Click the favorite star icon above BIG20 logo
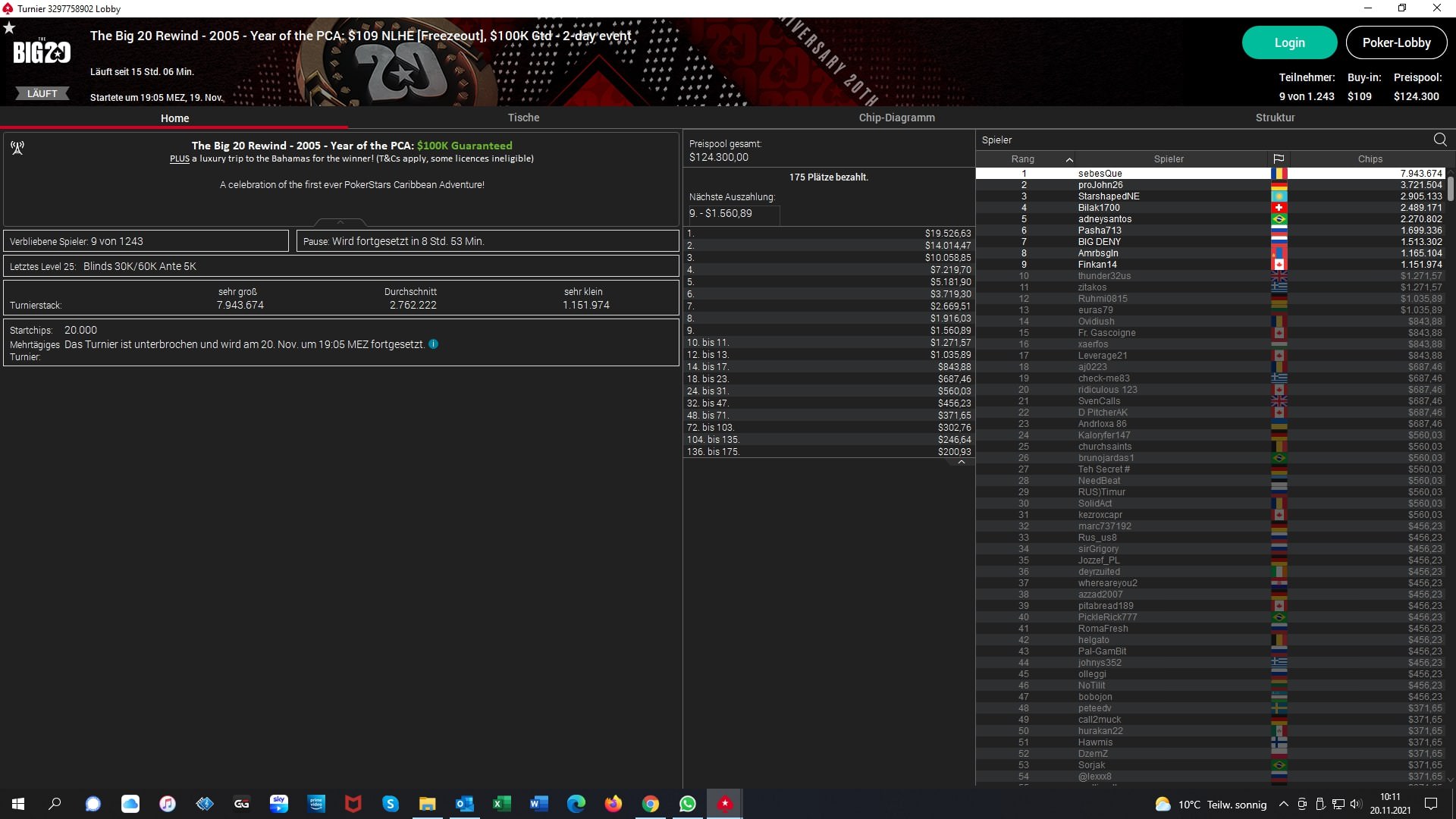This screenshot has height=819, width=1456. [x=9, y=28]
